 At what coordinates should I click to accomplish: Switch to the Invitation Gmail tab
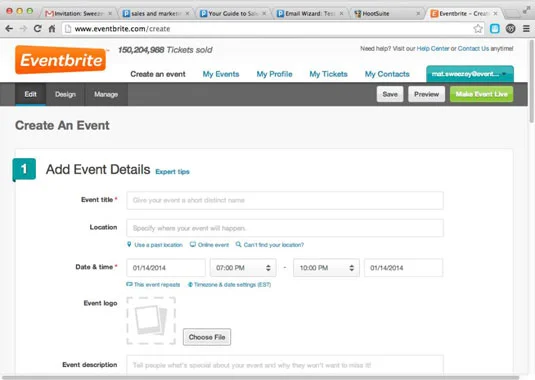(x=78, y=14)
